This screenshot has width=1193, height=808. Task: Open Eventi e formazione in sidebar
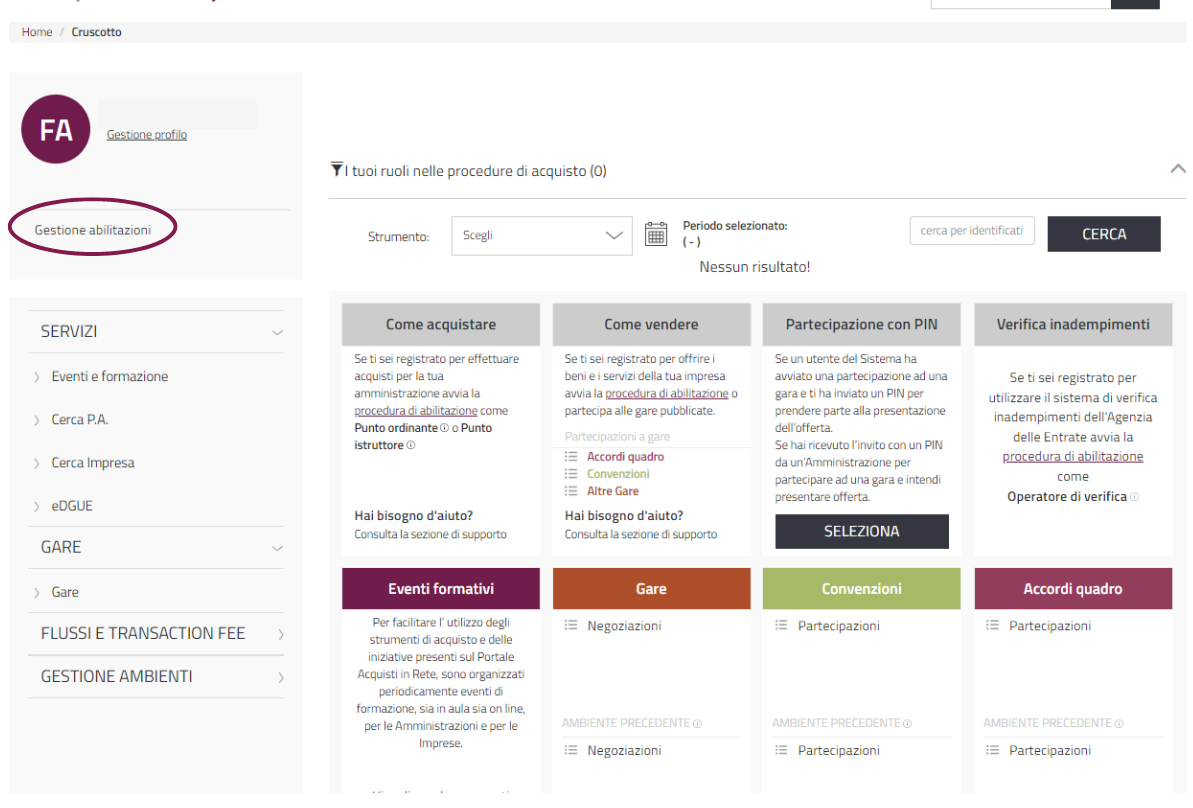109,377
